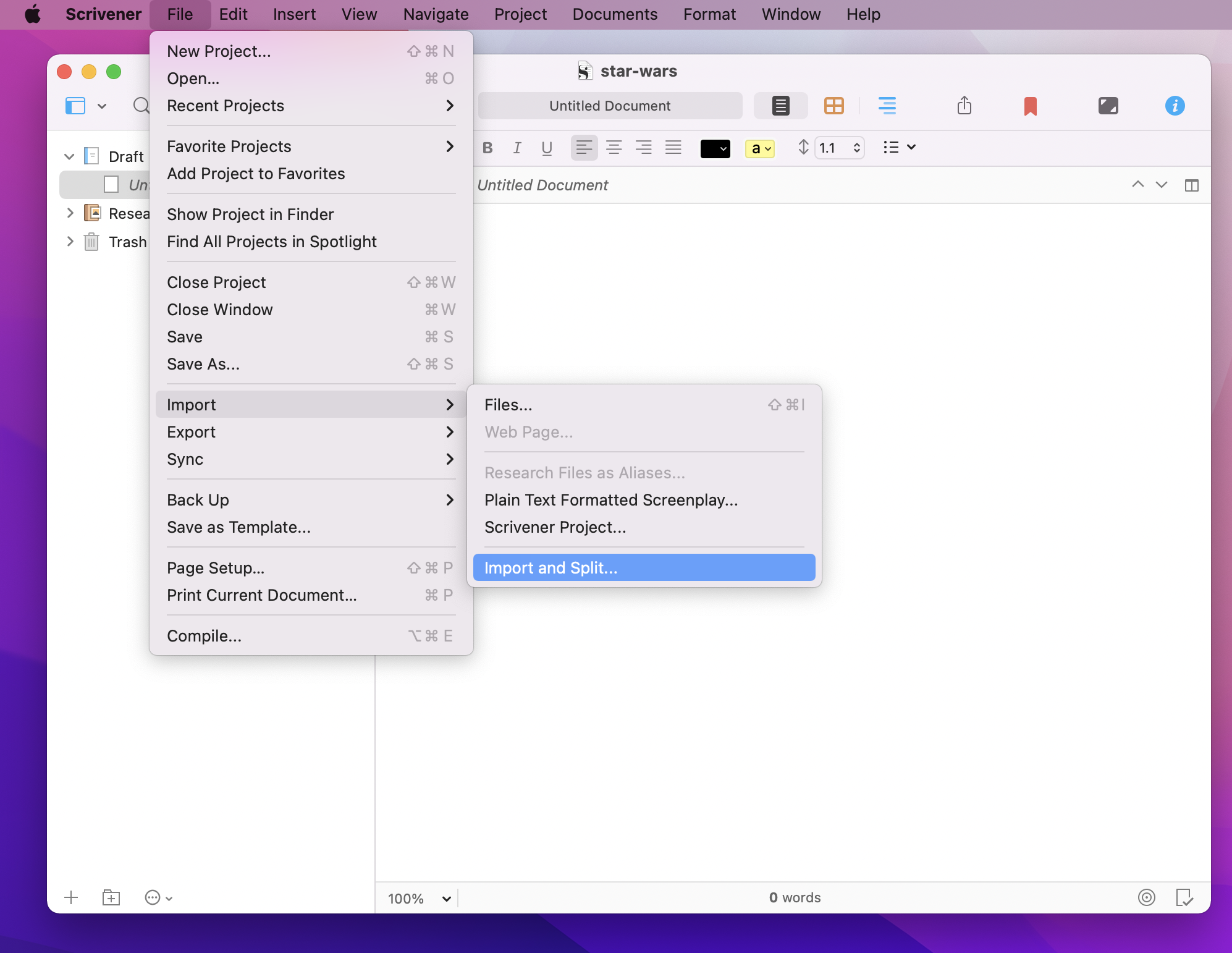Open the Export submenu

pyautogui.click(x=311, y=431)
